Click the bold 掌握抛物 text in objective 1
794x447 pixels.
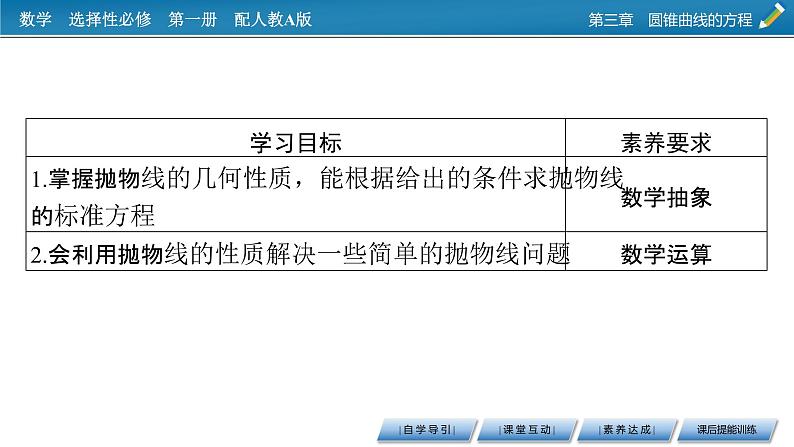[91, 180]
